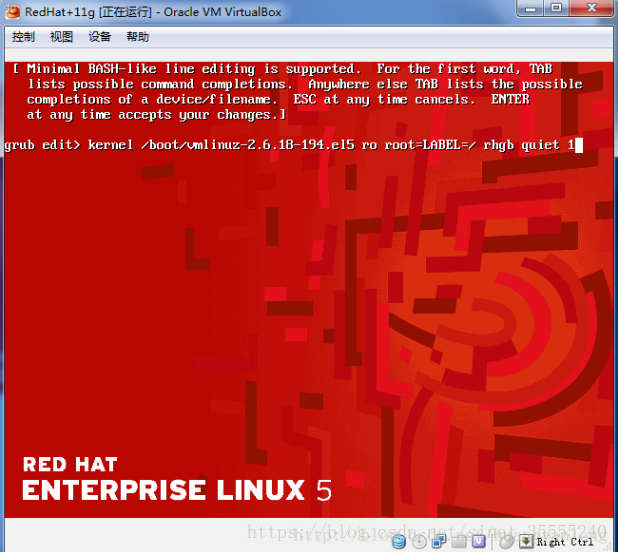Click the optical CD drive status icon
Image resolution: width=618 pixels, height=552 pixels.
pyautogui.click(x=419, y=542)
